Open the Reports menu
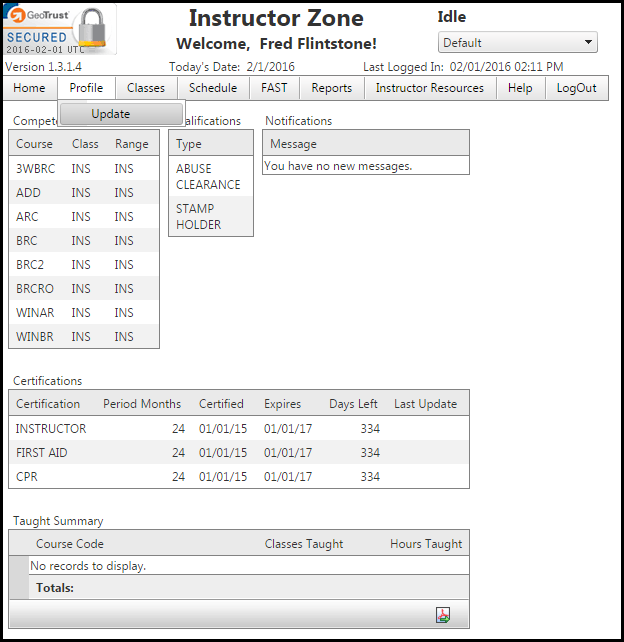624x642 pixels. point(331,88)
